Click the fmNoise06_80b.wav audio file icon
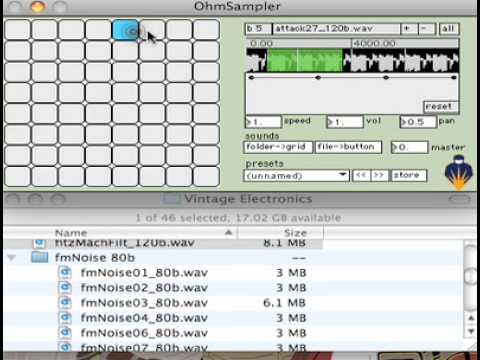Image resolution: width=480 pixels, height=360 pixels. 65,332
